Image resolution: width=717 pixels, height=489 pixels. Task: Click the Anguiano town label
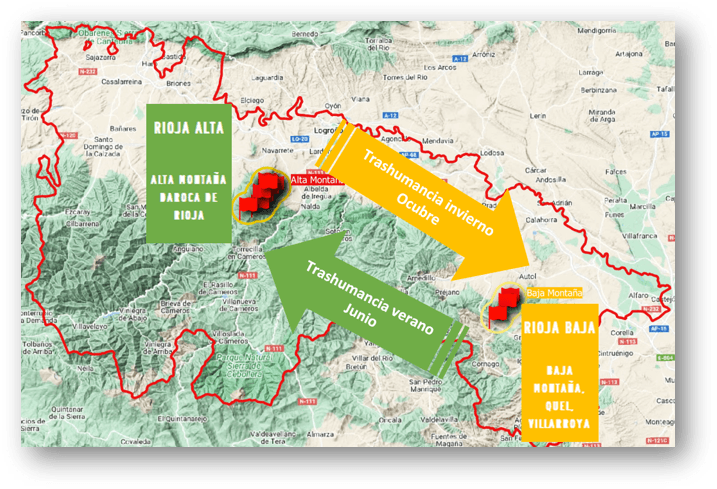(188, 249)
